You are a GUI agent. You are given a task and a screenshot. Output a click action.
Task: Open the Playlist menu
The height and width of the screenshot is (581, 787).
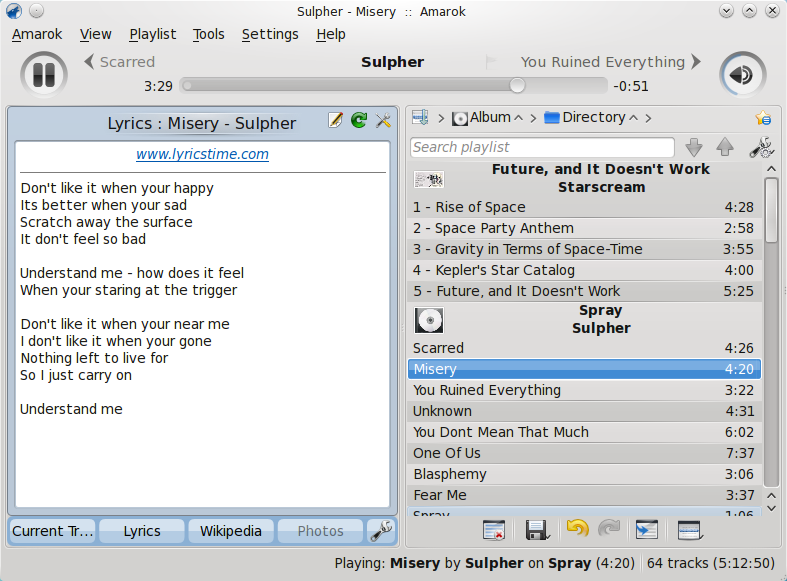click(x=153, y=34)
